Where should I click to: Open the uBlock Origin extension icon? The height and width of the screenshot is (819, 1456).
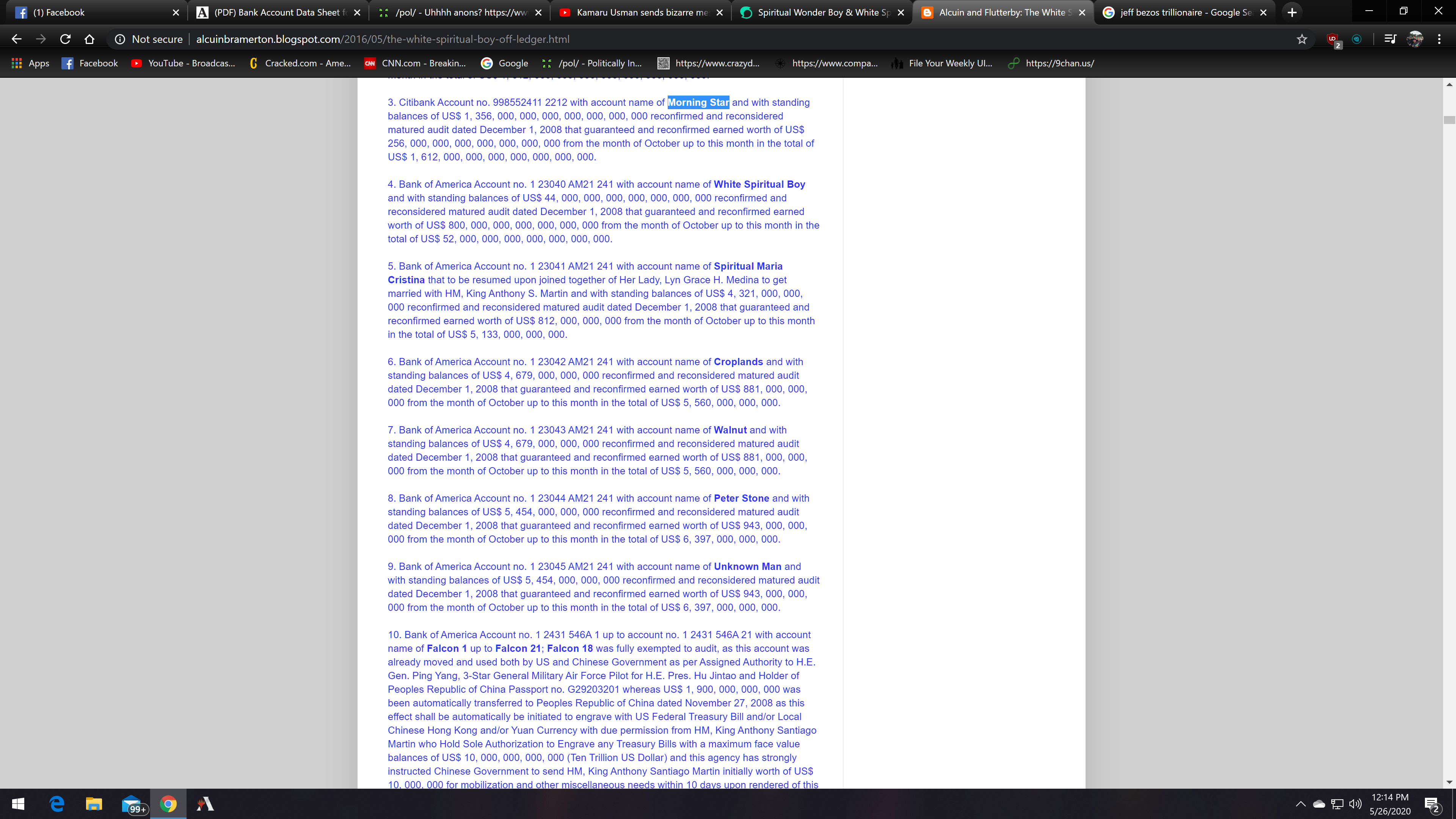pos(1333,39)
